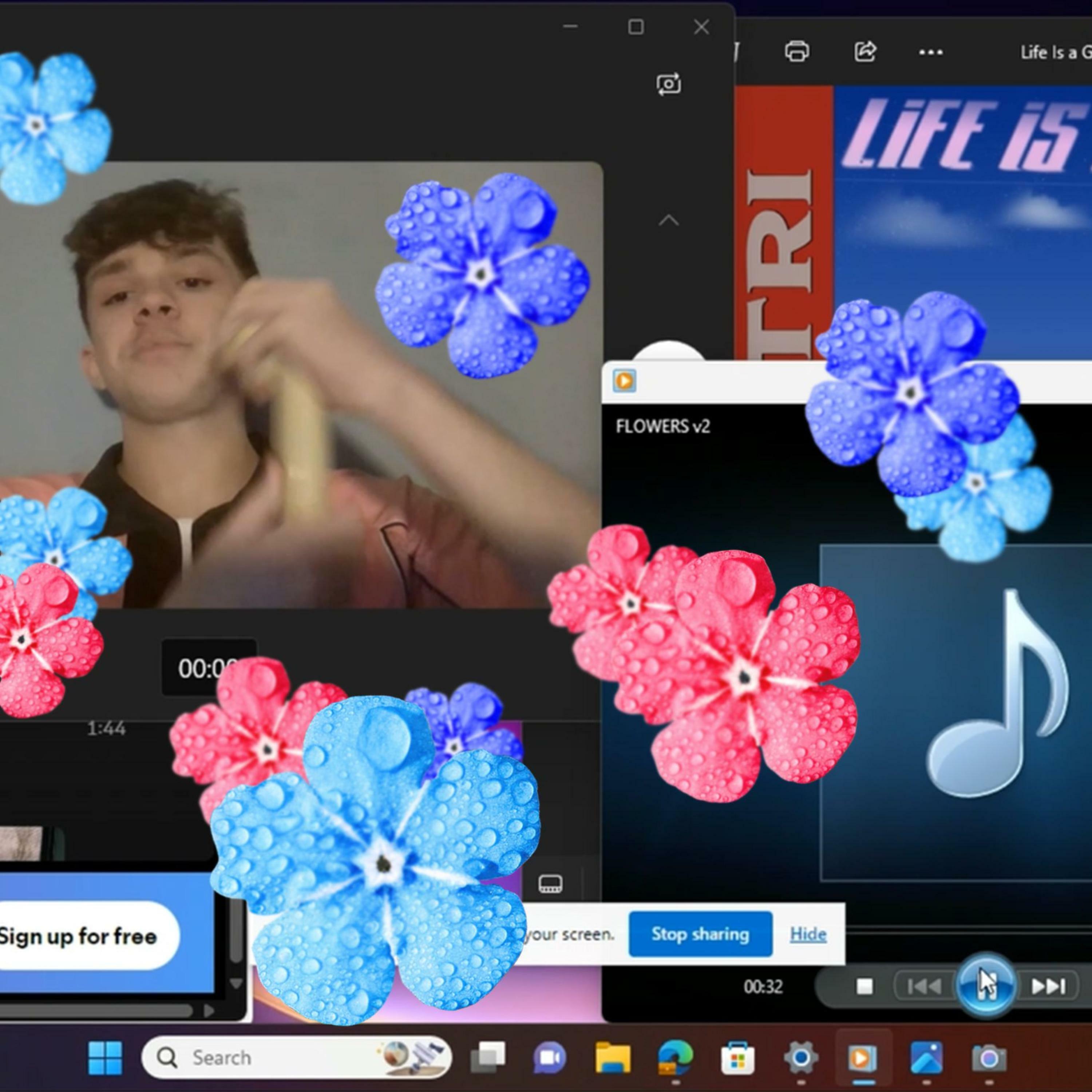
Task: Click the Task View taskbar icon
Action: pos(488,1057)
